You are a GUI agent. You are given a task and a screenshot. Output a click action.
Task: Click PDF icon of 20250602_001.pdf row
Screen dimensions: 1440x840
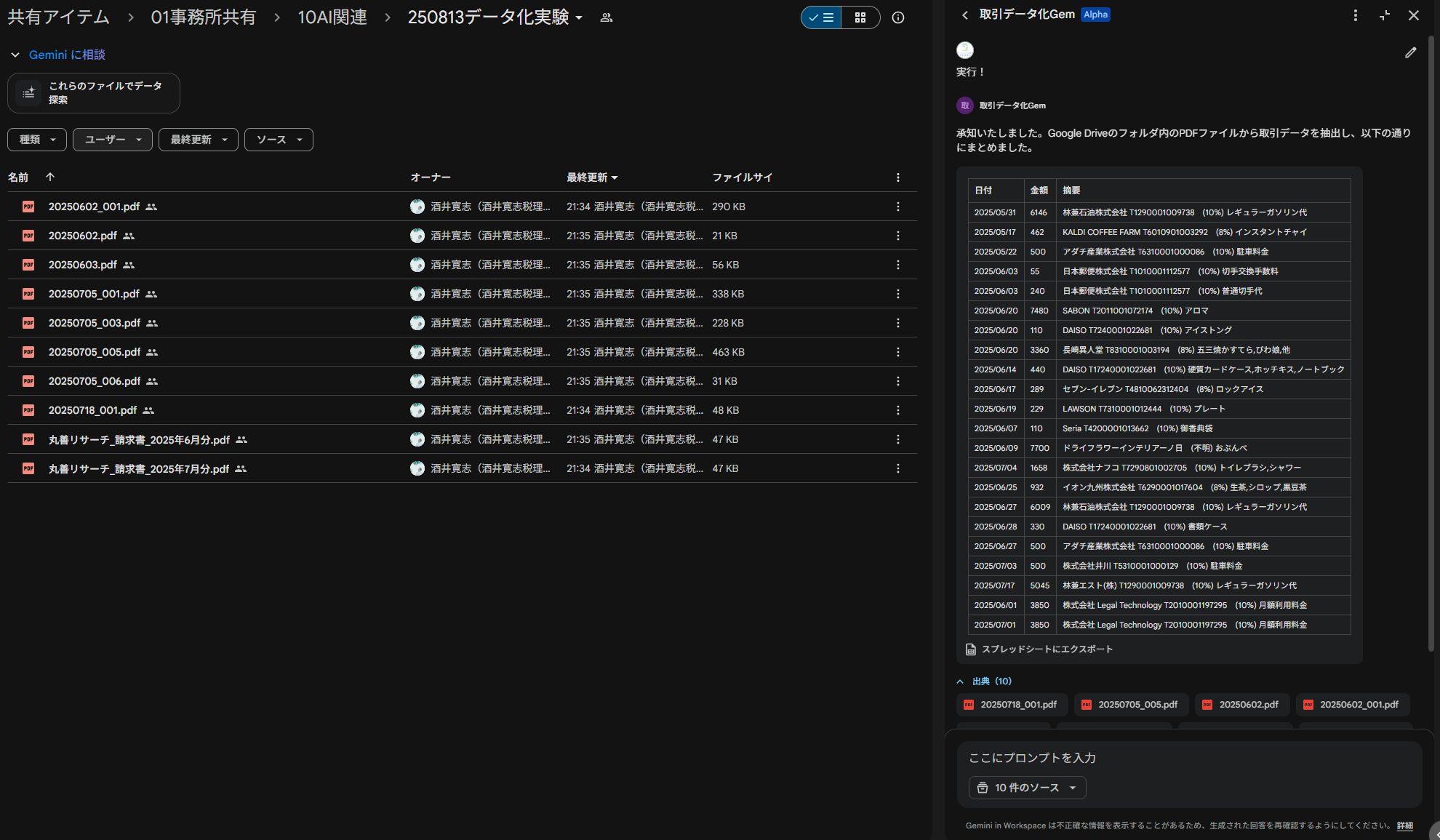coord(28,207)
